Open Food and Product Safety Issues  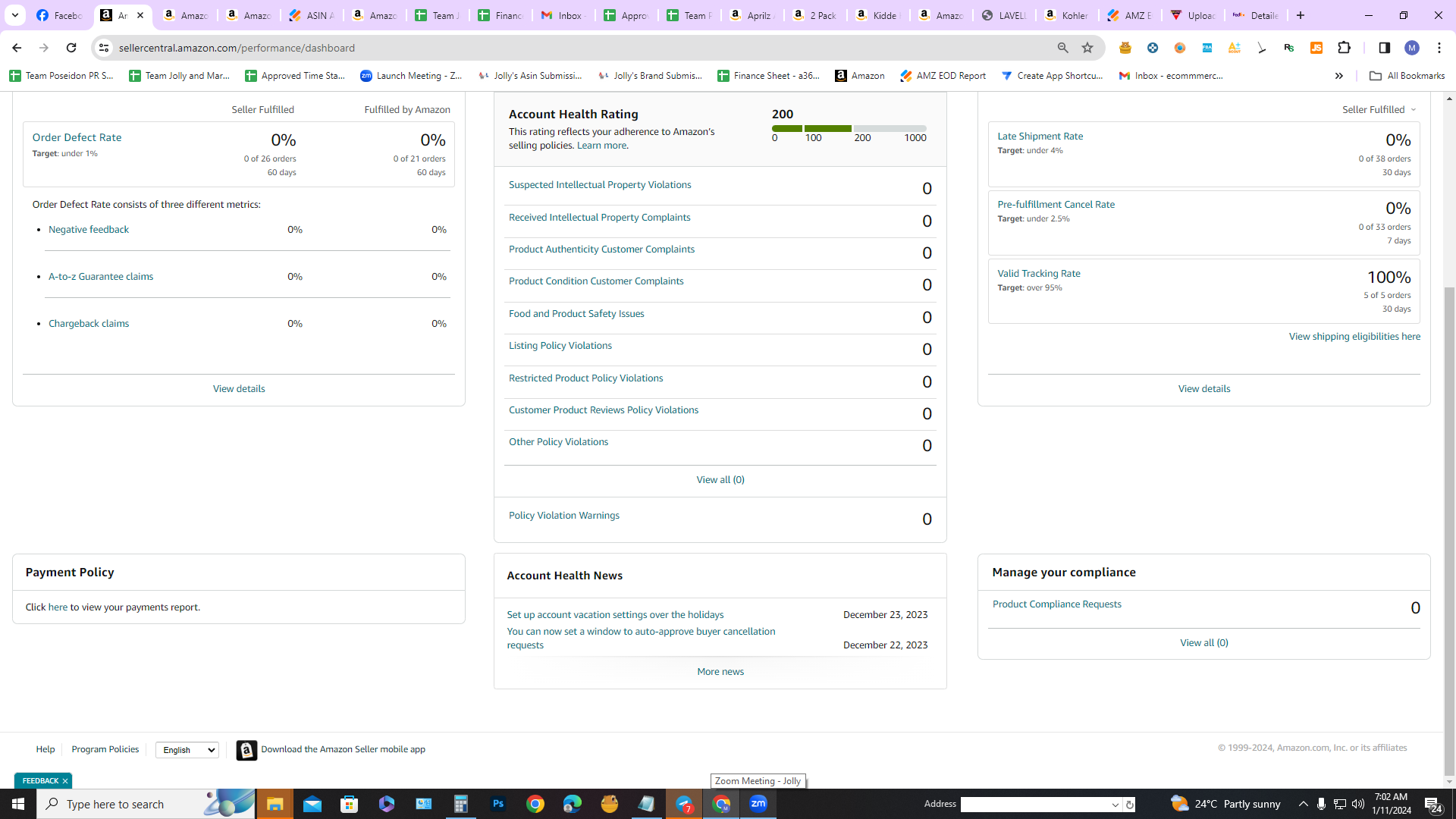(576, 314)
